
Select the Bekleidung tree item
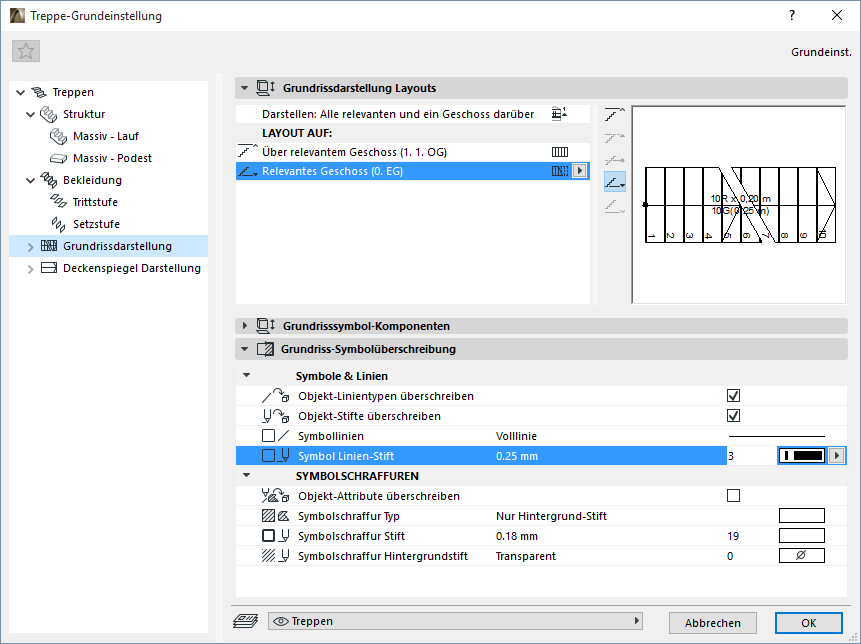click(x=92, y=180)
